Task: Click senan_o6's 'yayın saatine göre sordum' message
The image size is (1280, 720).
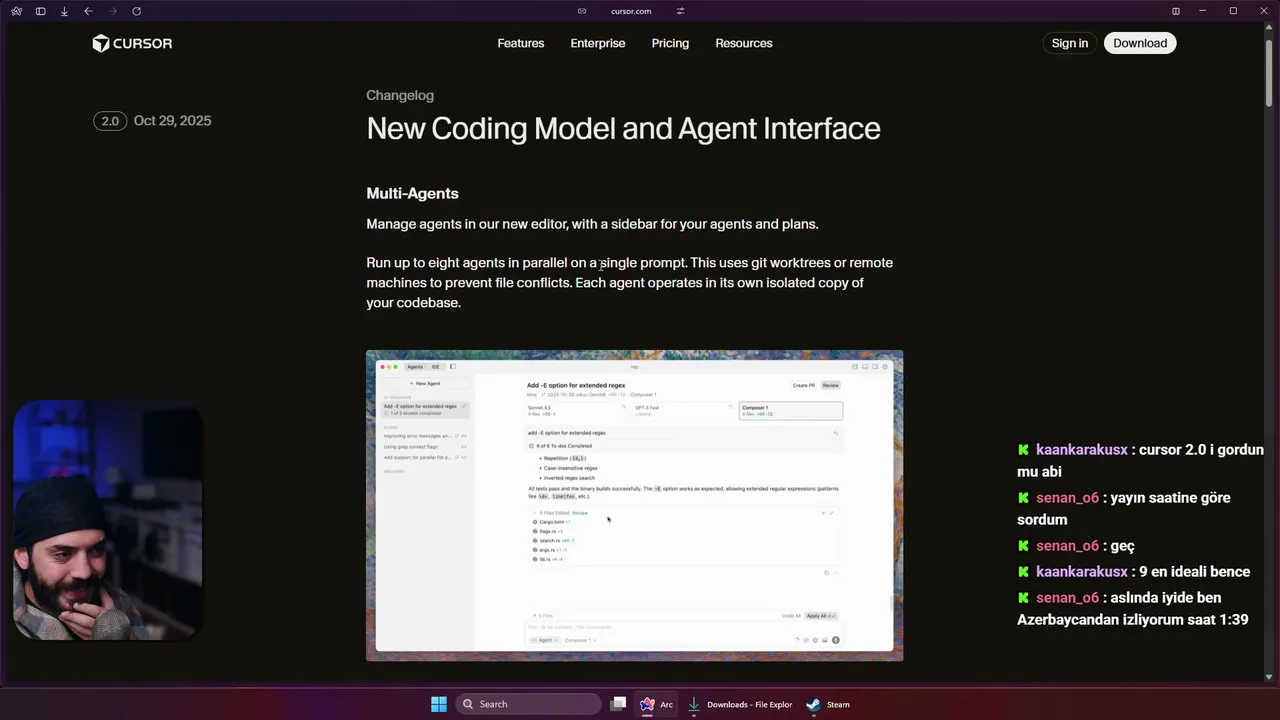Action: tap(1124, 509)
